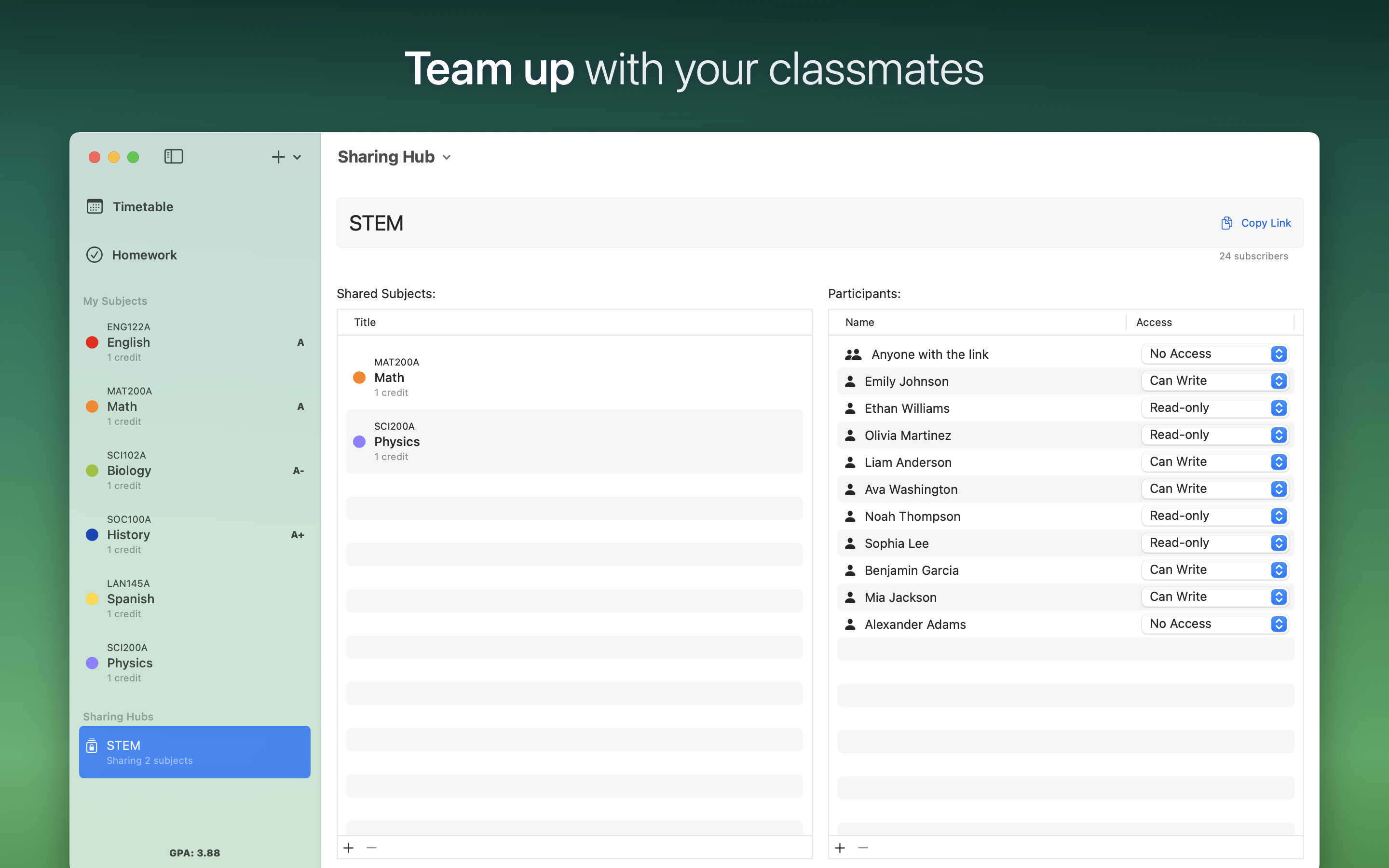Click Biology's green color dot

[x=92, y=471]
